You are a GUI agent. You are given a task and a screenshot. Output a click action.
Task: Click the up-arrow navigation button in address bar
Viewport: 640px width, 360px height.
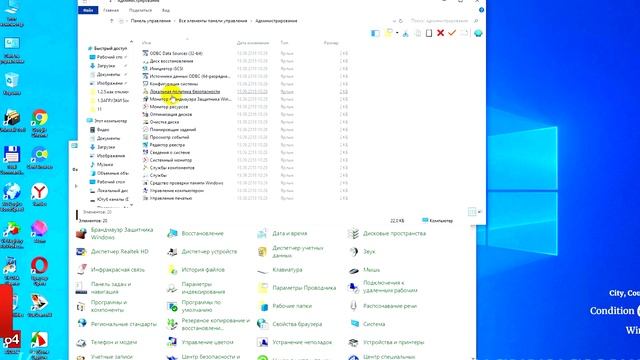click(111, 21)
